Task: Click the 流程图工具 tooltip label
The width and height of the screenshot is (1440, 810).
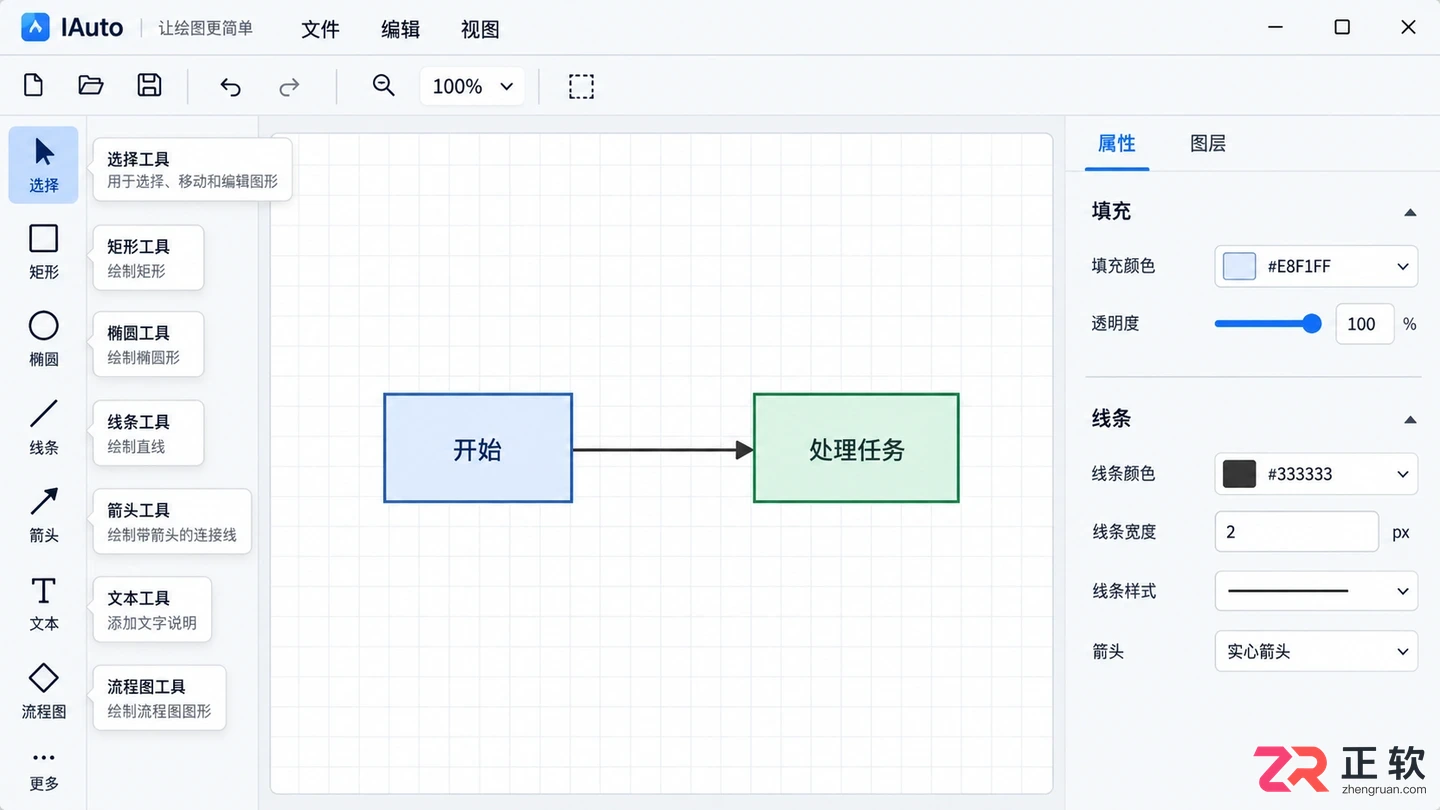Action: coord(147,687)
